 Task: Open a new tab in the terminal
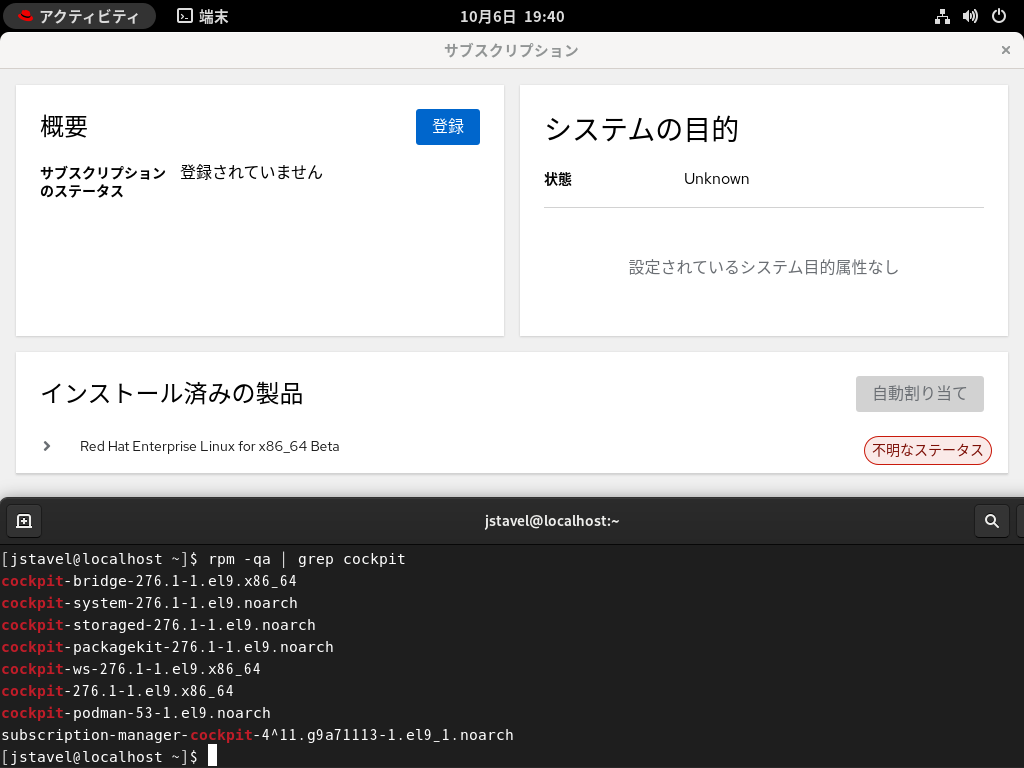(24, 521)
